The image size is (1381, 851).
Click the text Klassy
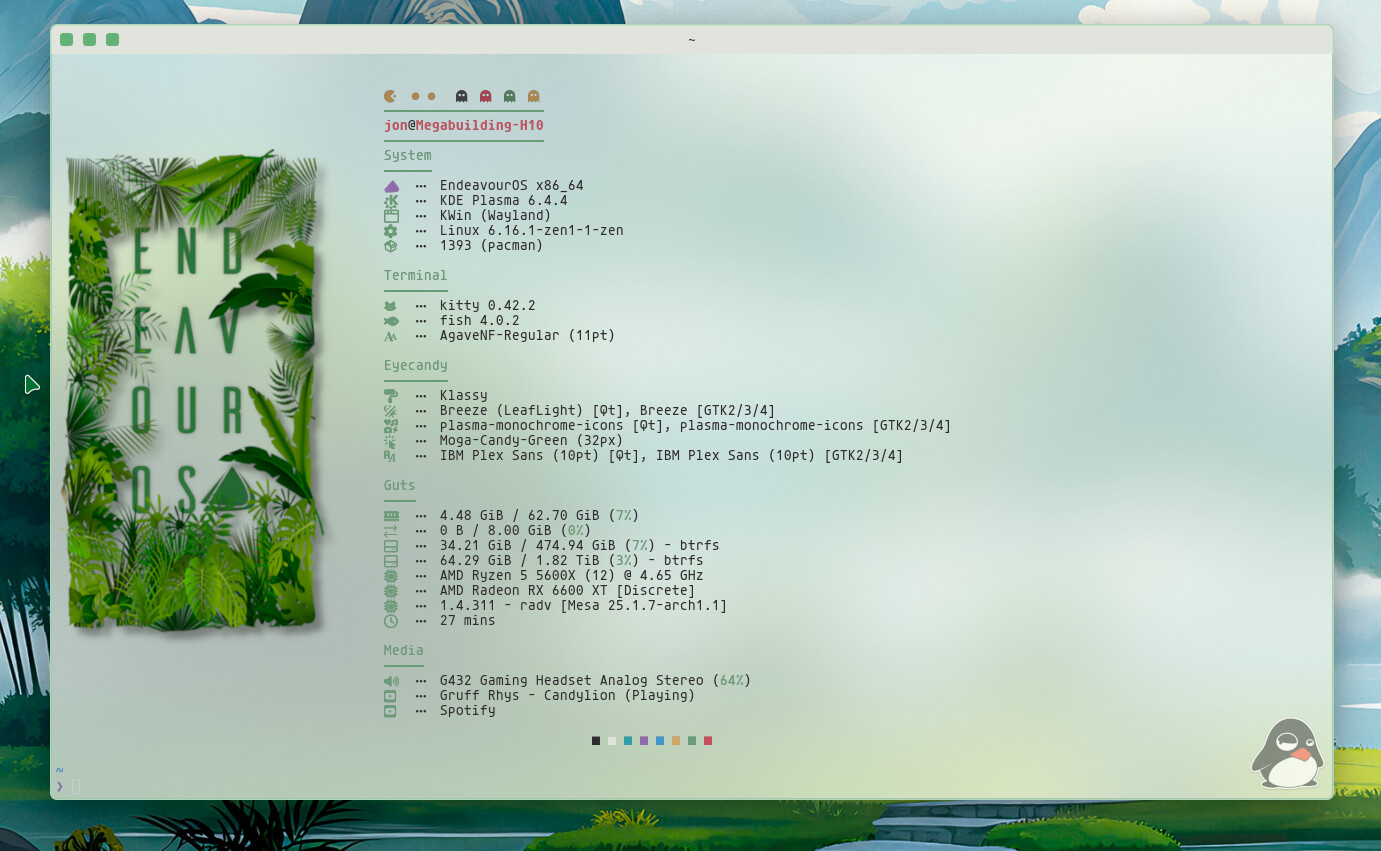pos(464,395)
